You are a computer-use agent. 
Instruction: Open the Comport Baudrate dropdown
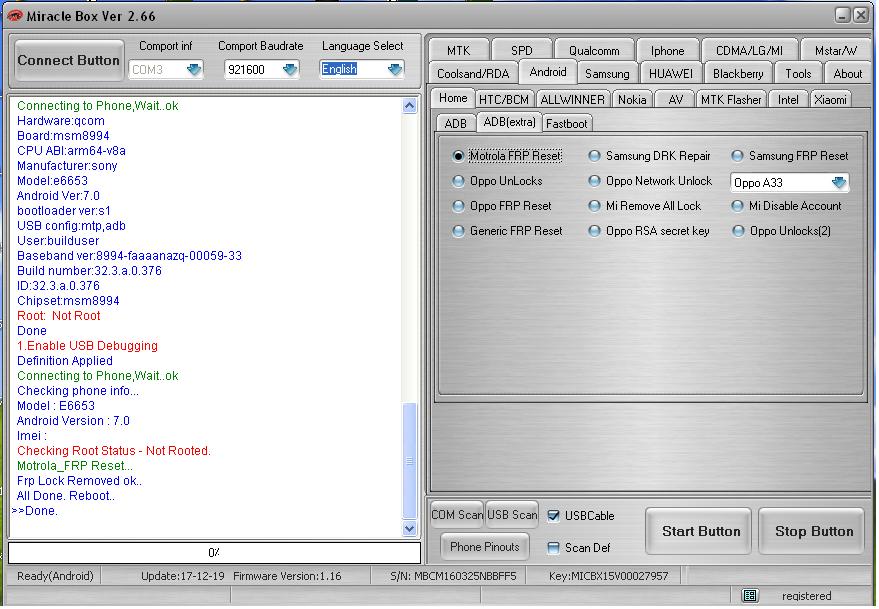tap(290, 70)
